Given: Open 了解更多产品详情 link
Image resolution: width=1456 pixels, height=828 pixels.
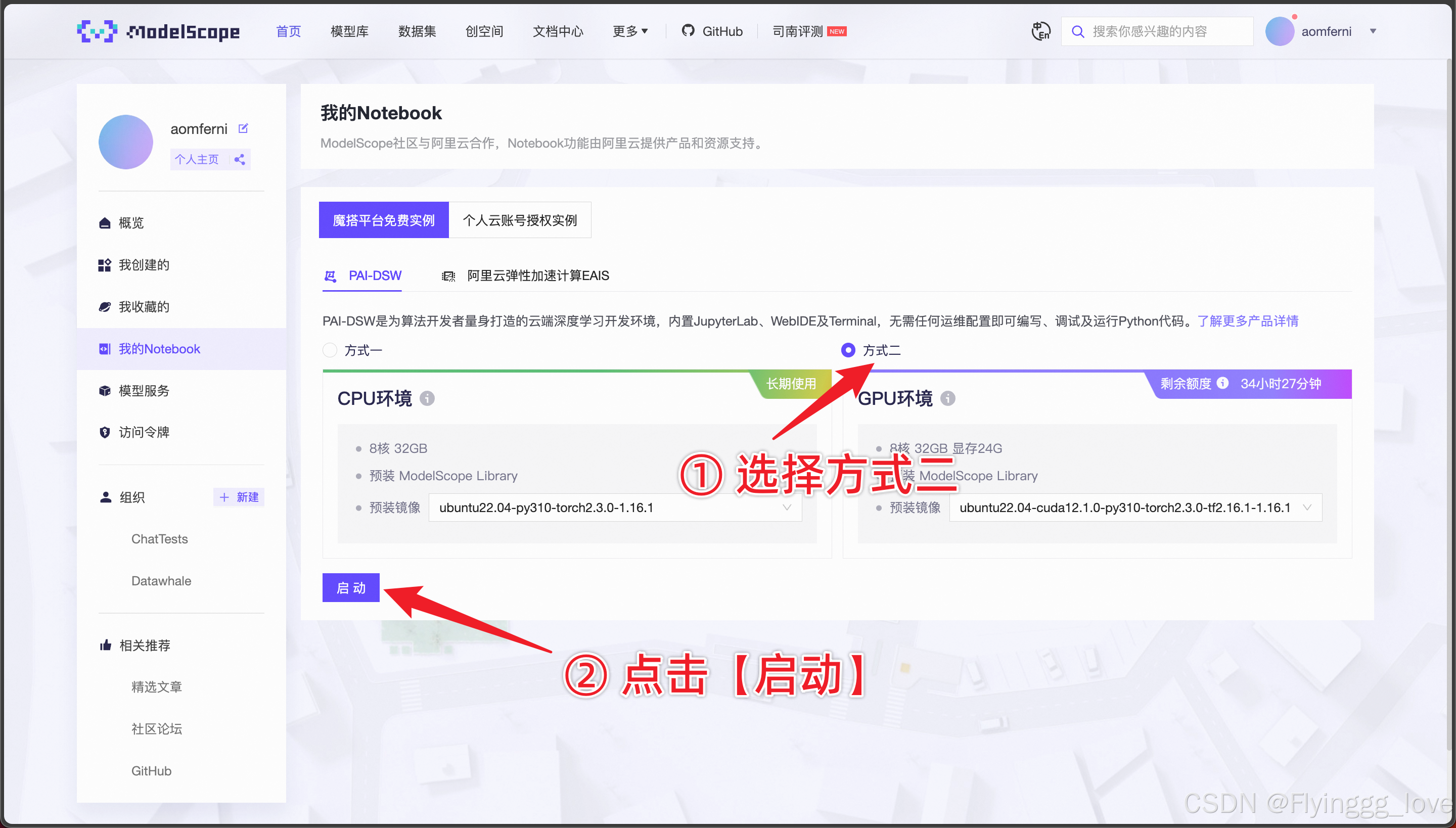Looking at the screenshot, I should pyautogui.click(x=1248, y=321).
